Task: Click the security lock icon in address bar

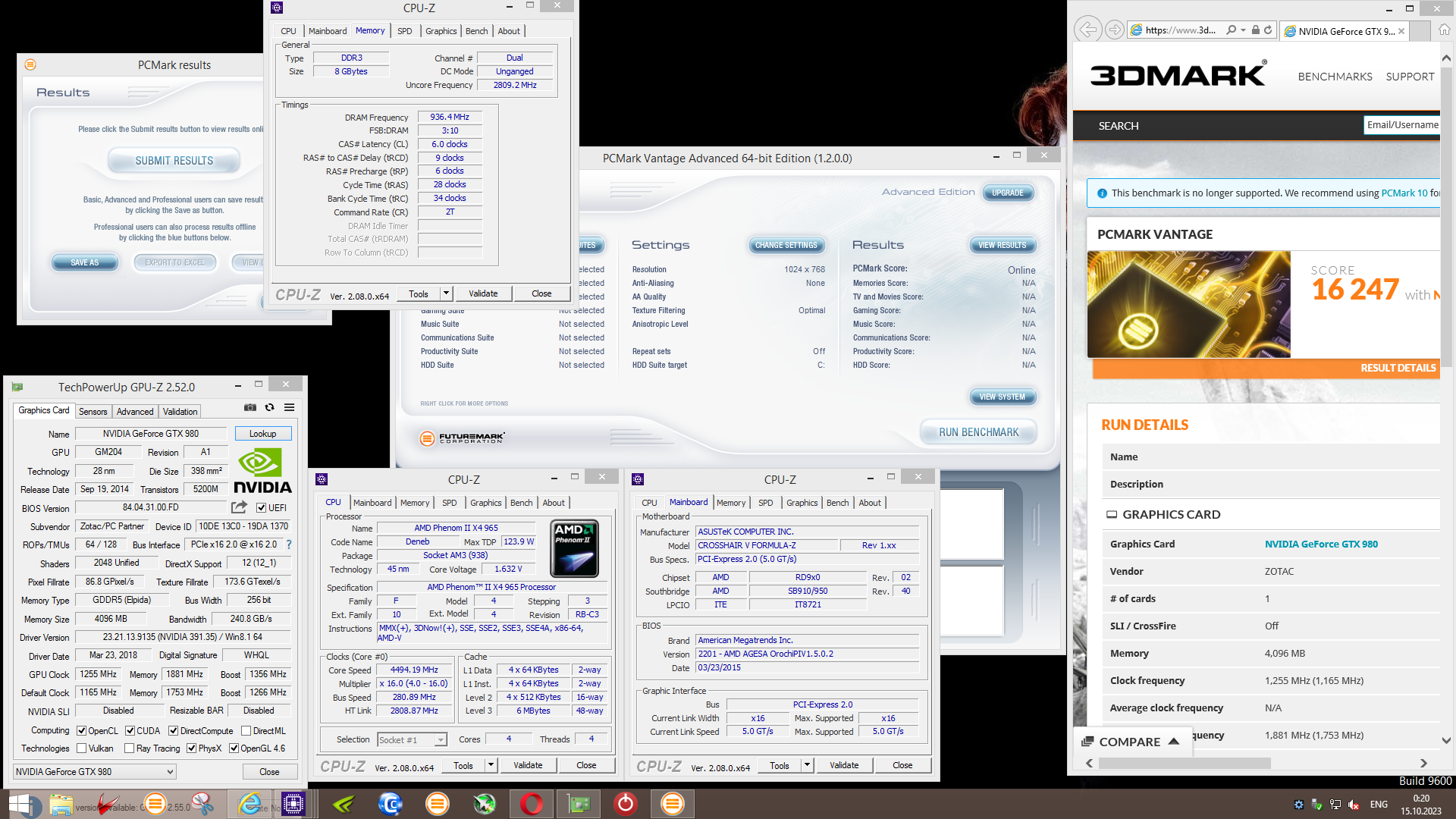Action: point(1255,30)
